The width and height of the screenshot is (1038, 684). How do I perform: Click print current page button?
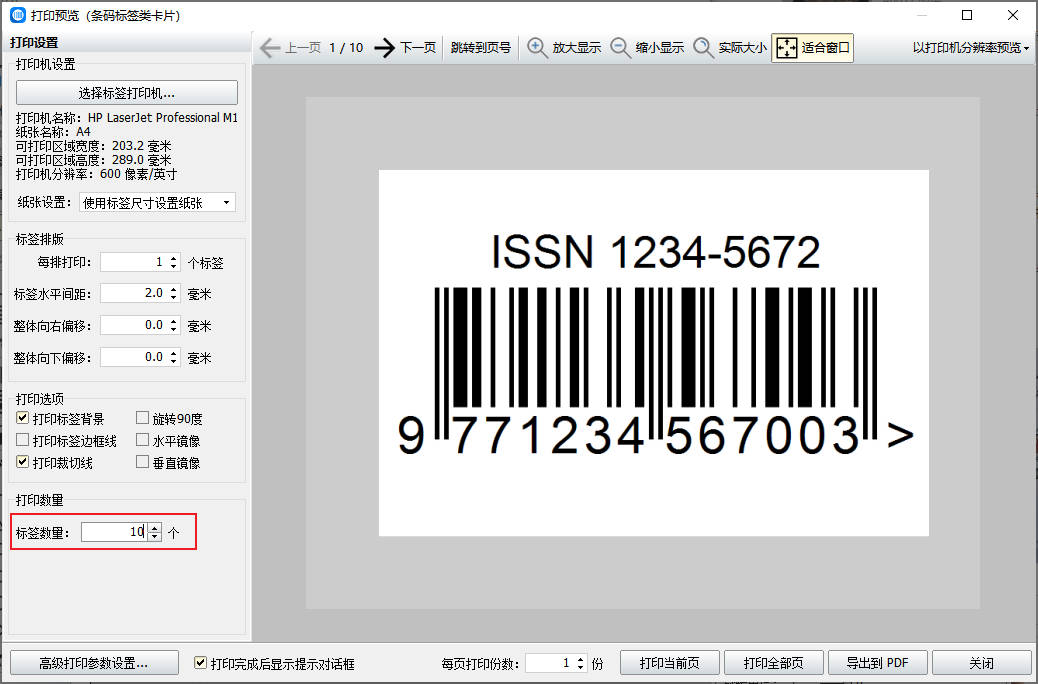pyautogui.click(x=669, y=663)
